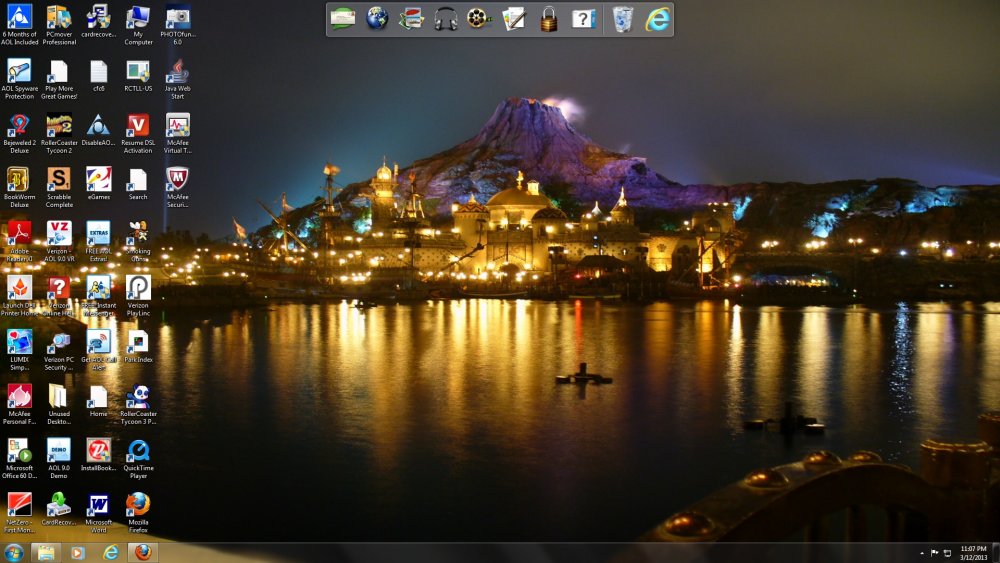This screenshot has width=1000, height=563.
Task: Select the Get AOL Call Alert icon
Action: tap(98, 351)
